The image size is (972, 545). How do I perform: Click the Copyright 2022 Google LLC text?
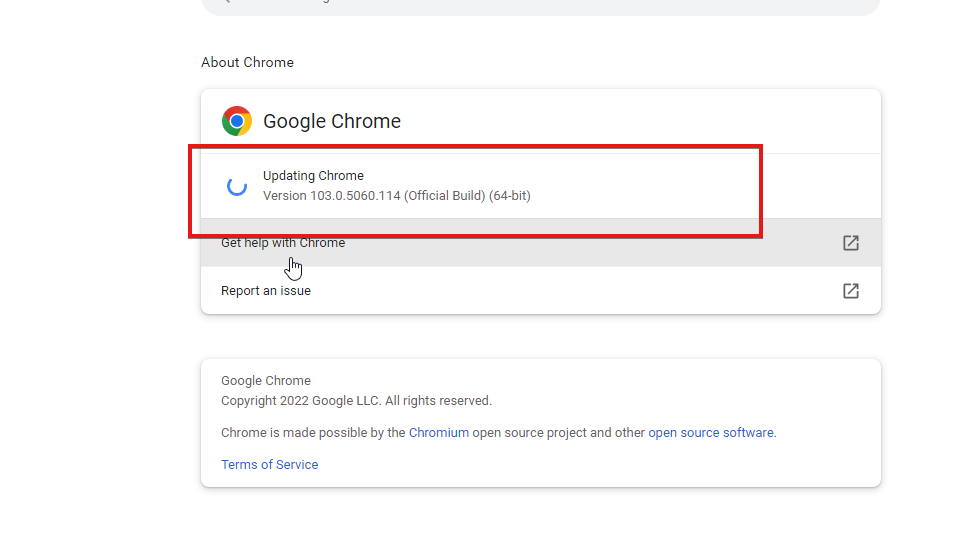356,401
